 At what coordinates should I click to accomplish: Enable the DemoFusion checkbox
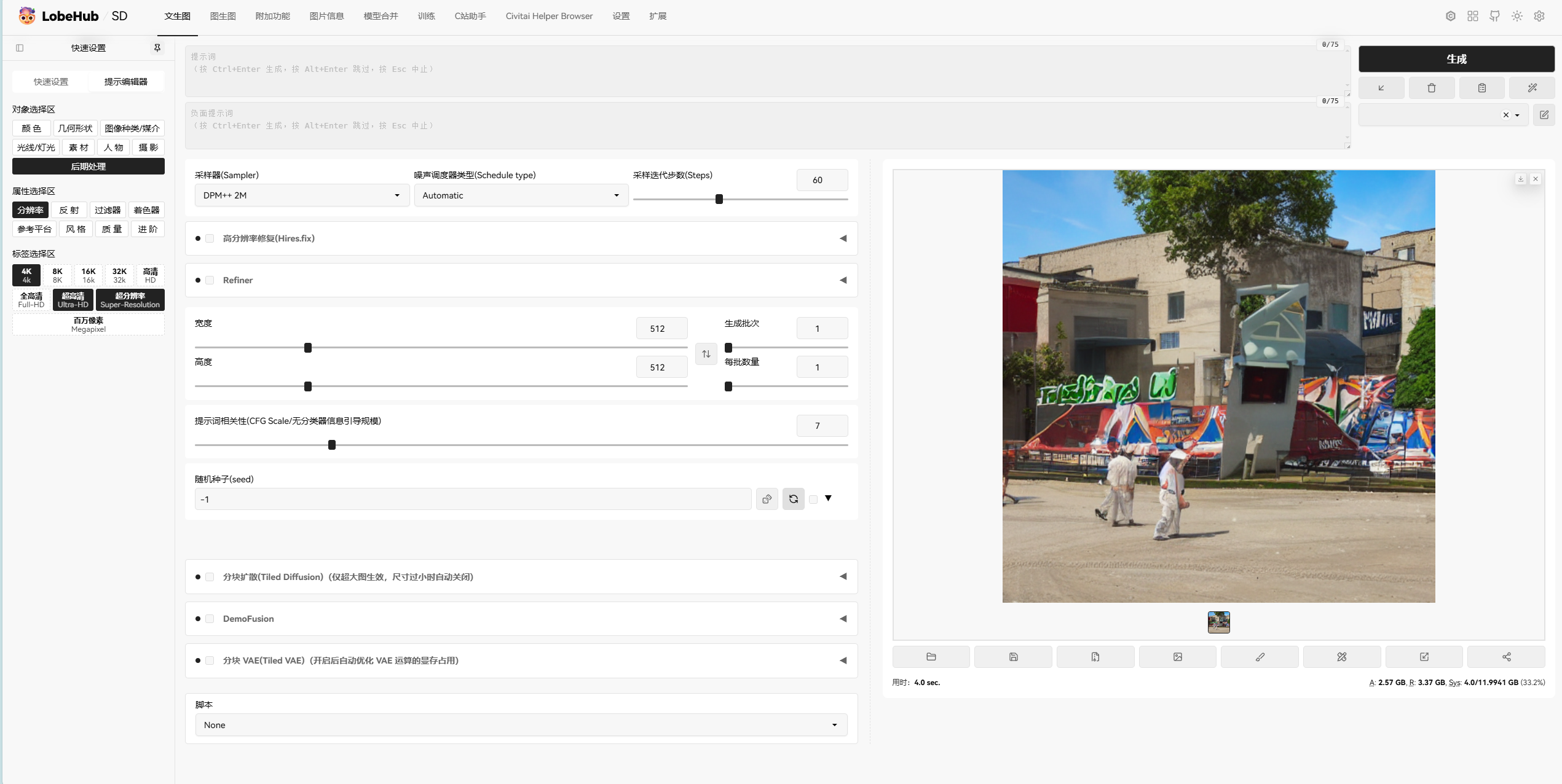(210, 619)
